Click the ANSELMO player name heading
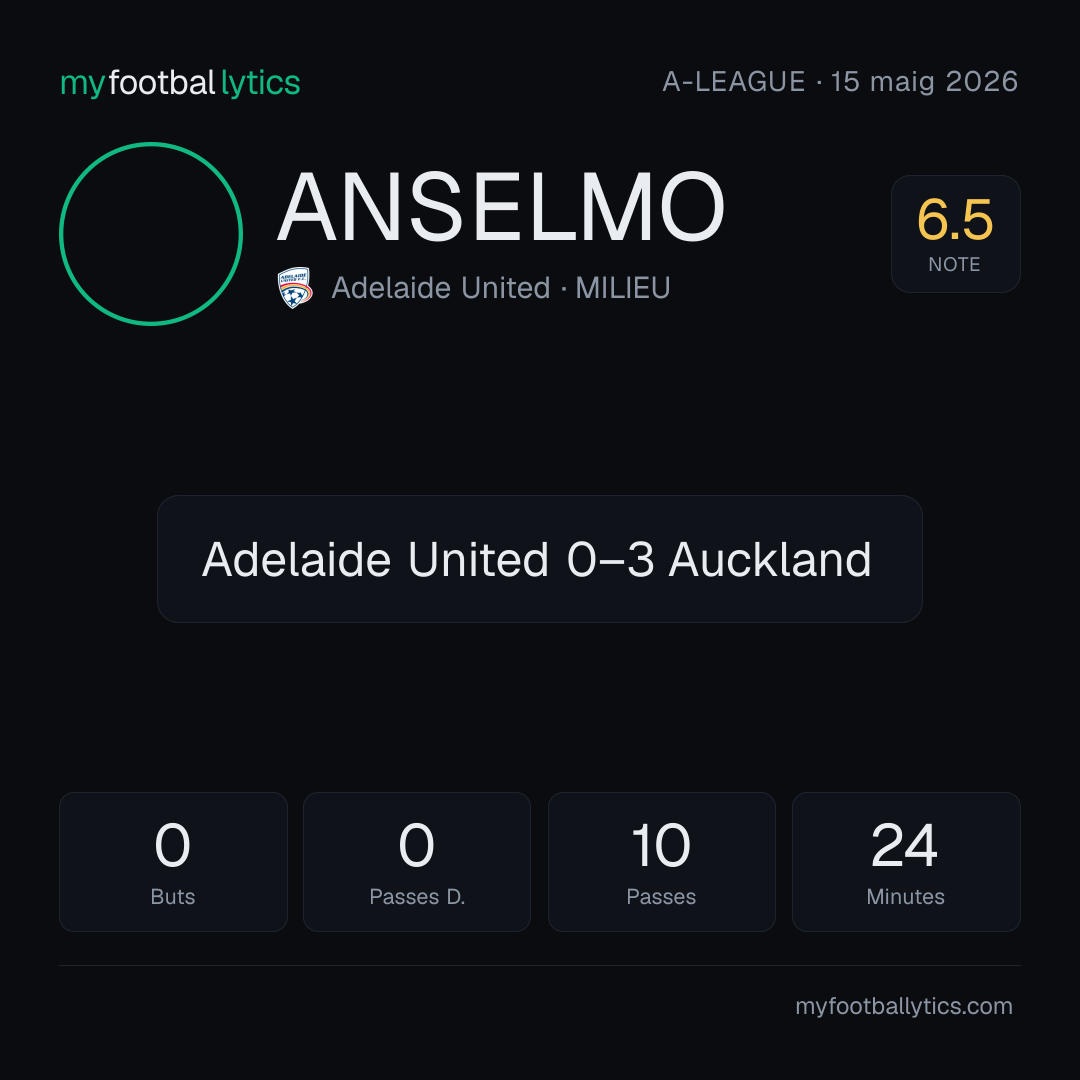Screen dimensions: 1080x1080 [501, 207]
